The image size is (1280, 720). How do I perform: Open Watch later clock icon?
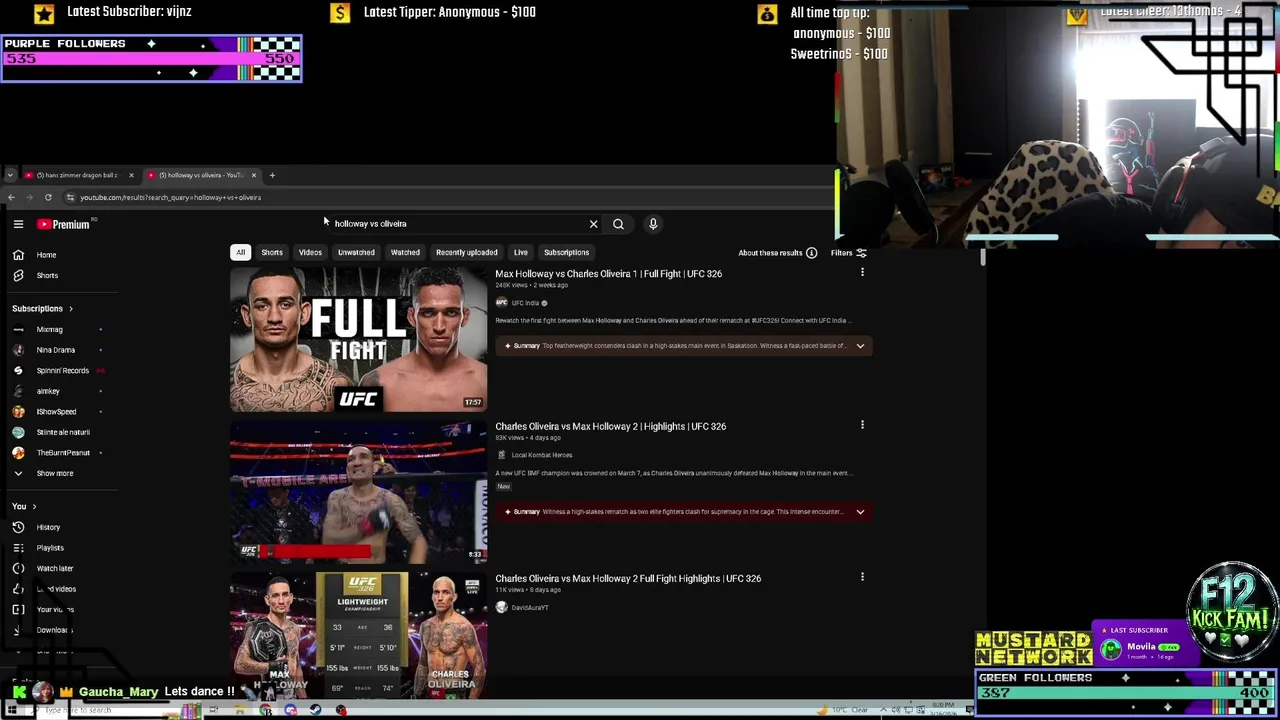[18, 568]
